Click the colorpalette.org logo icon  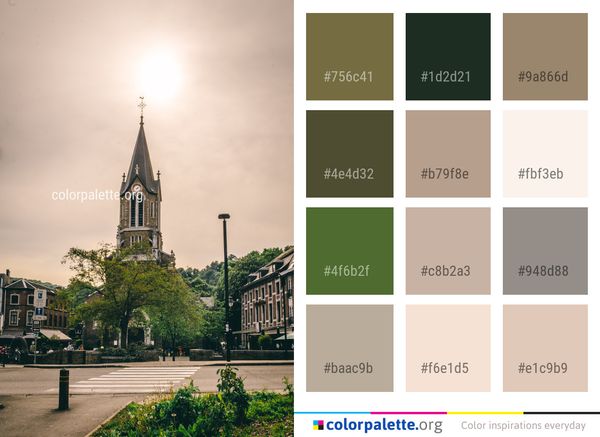tap(318, 425)
